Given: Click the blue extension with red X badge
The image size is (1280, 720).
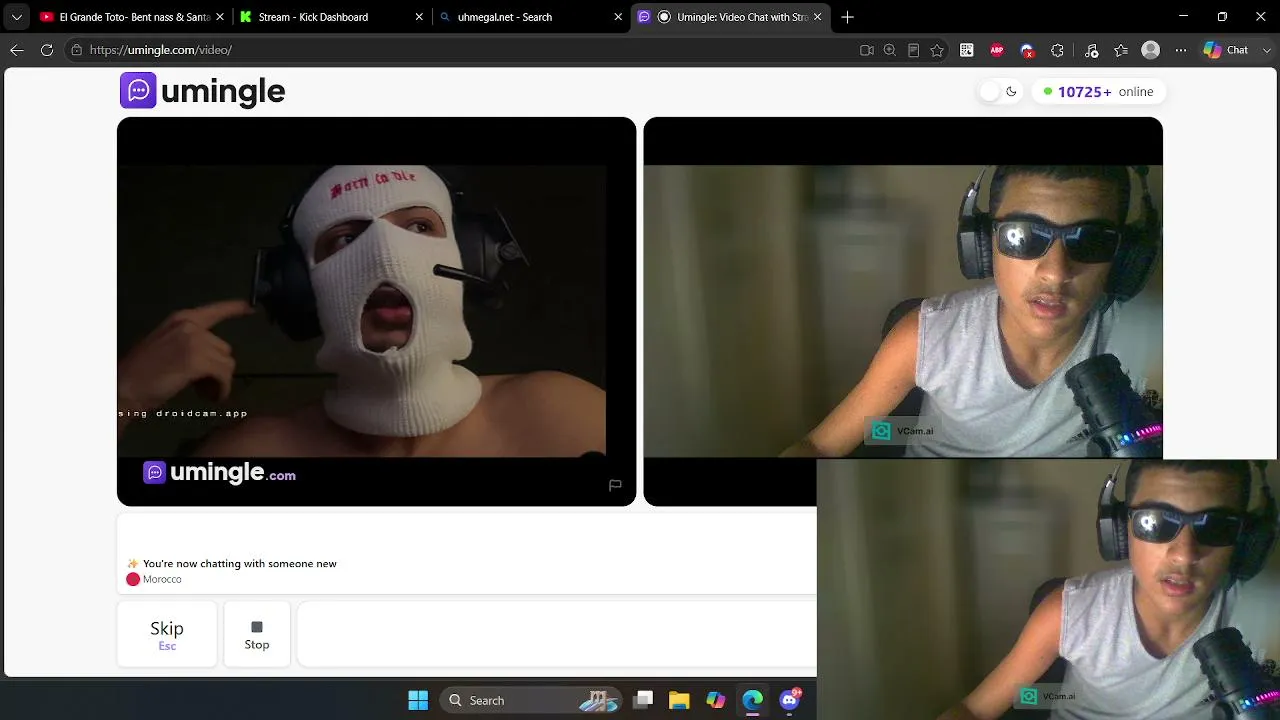Looking at the screenshot, I should [x=1027, y=50].
